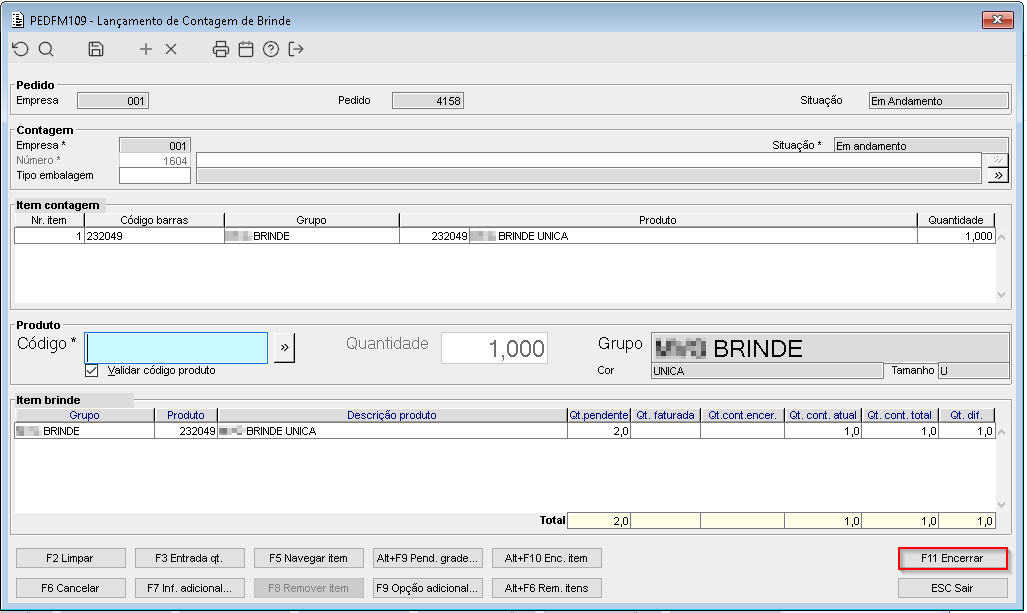The width and height of the screenshot is (1027, 613).
Task: Click the Tamanho field showing U
Action: 973,371
